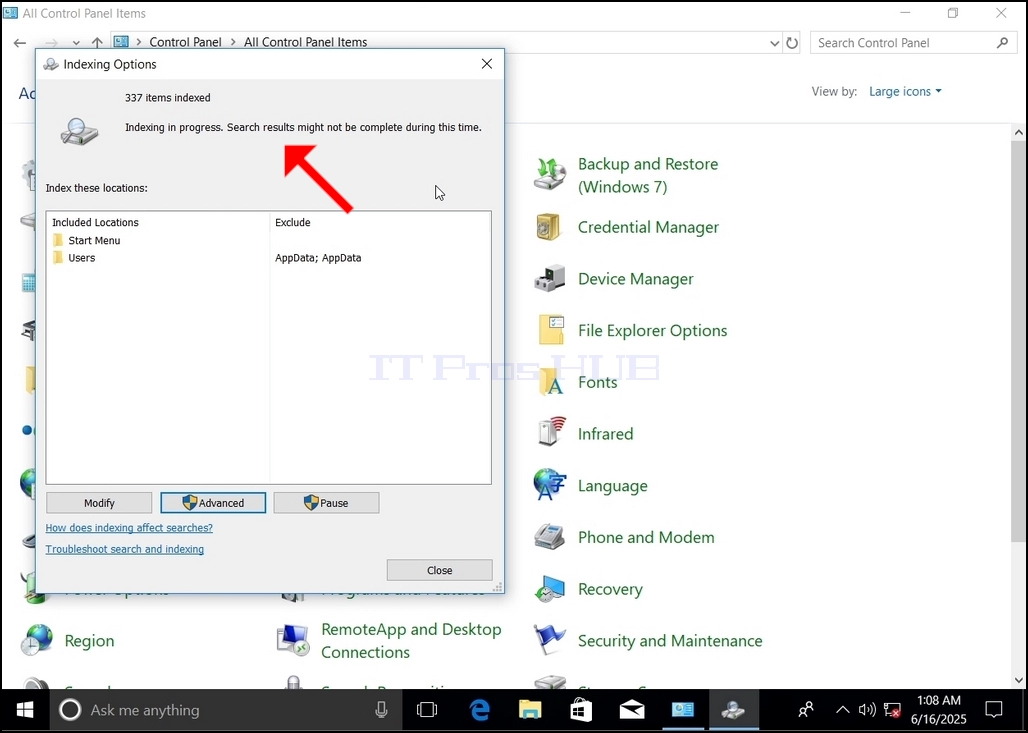1028x733 pixels.
Task: Open Recovery icon
Action: [549, 589]
